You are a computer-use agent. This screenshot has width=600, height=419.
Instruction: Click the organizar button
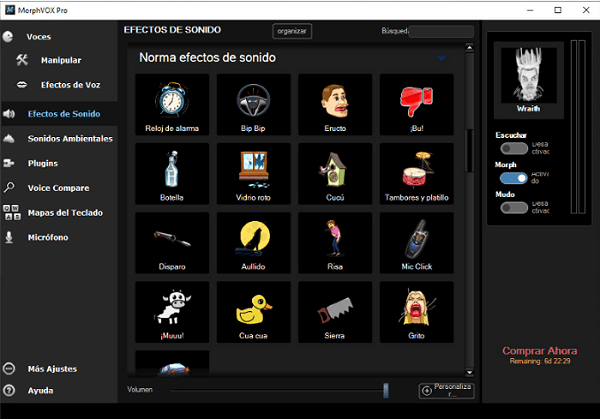coord(292,31)
